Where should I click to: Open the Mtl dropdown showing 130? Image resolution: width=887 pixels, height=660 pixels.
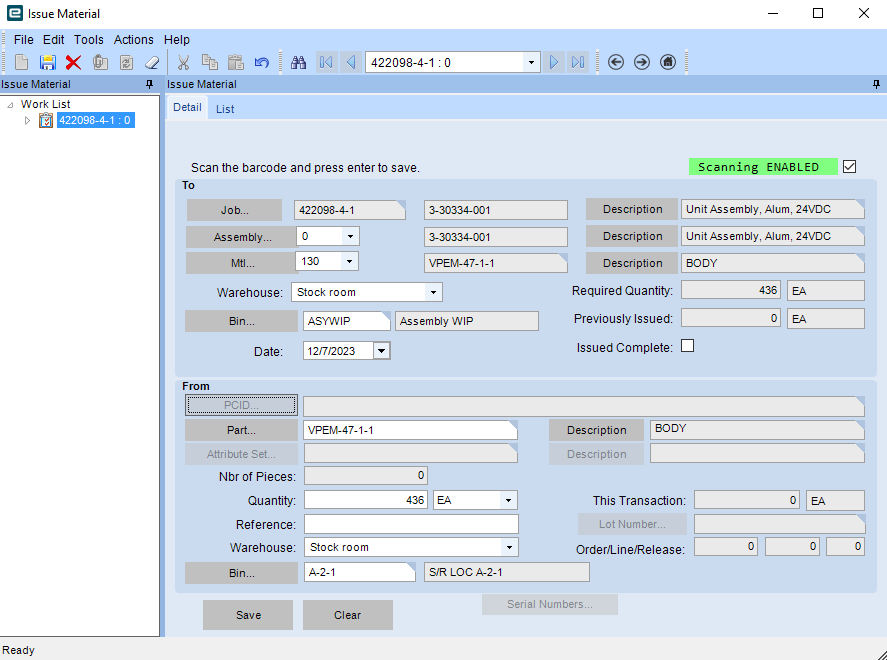point(347,261)
